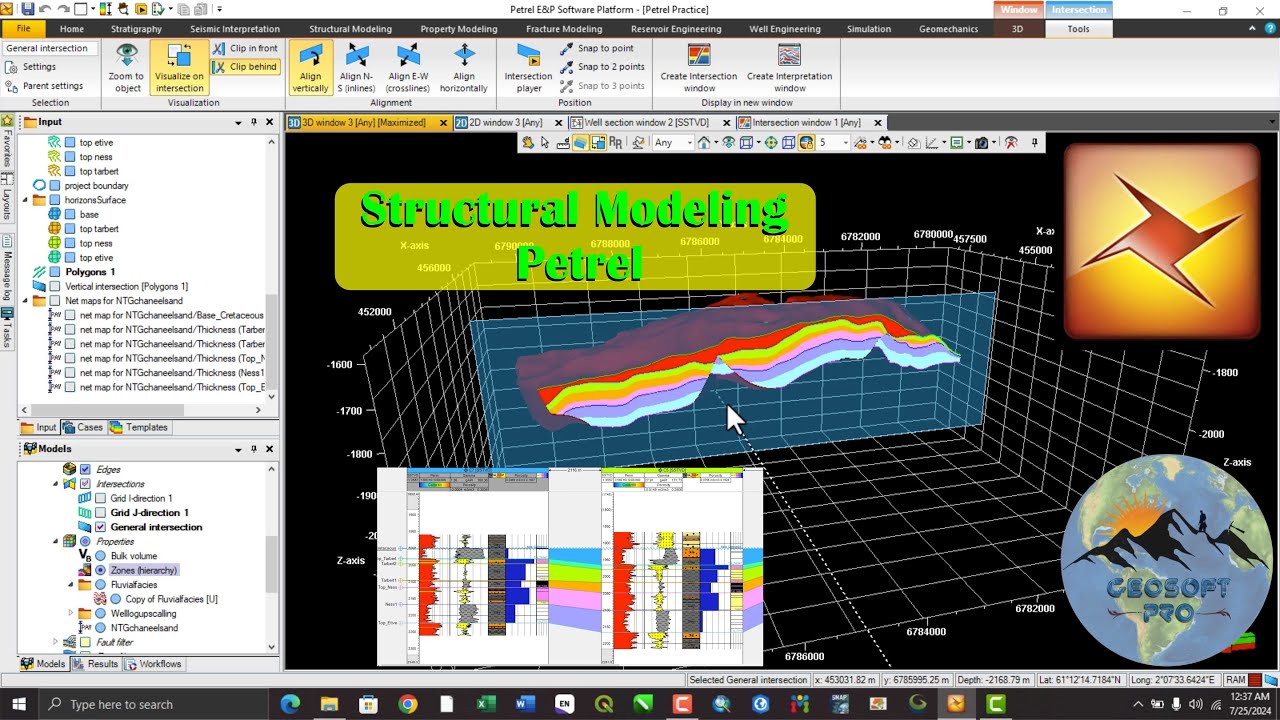This screenshot has height=720, width=1280.
Task: Click the binoculars icon in 3D toolbar
Action: click(885, 143)
